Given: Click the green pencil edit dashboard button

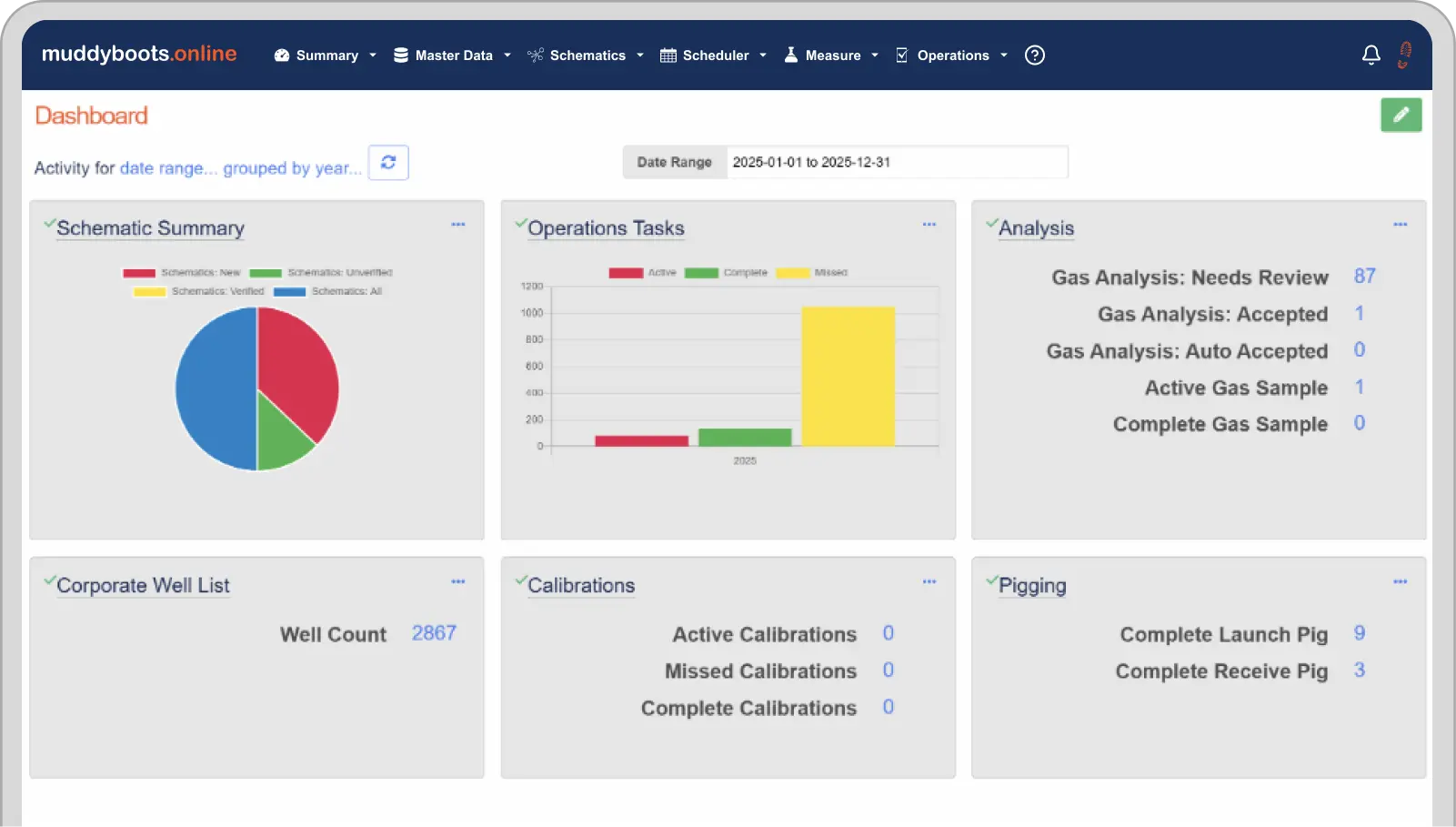Looking at the screenshot, I should 1401,115.
